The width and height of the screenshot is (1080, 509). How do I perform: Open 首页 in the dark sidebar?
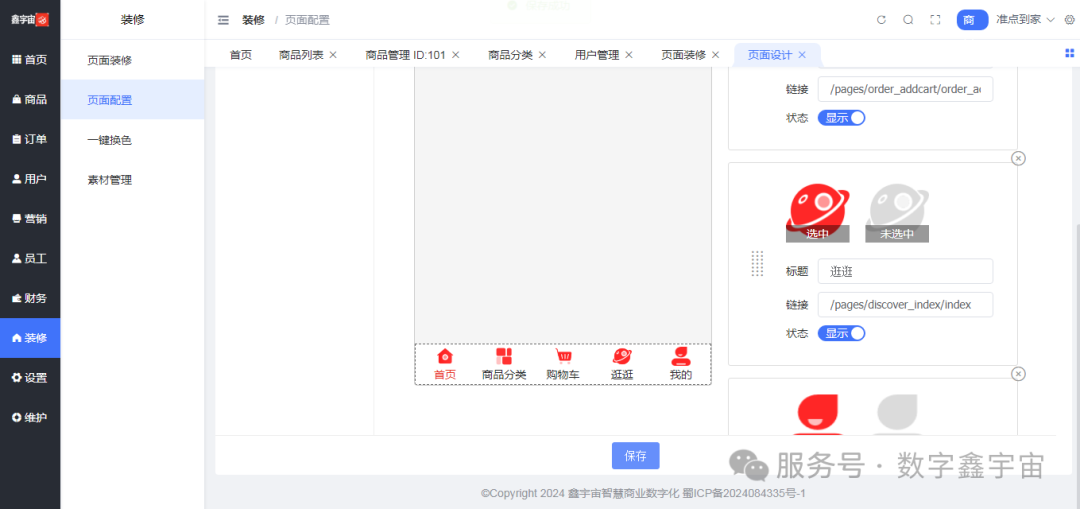pyautogui.click(x=30, y=60)
